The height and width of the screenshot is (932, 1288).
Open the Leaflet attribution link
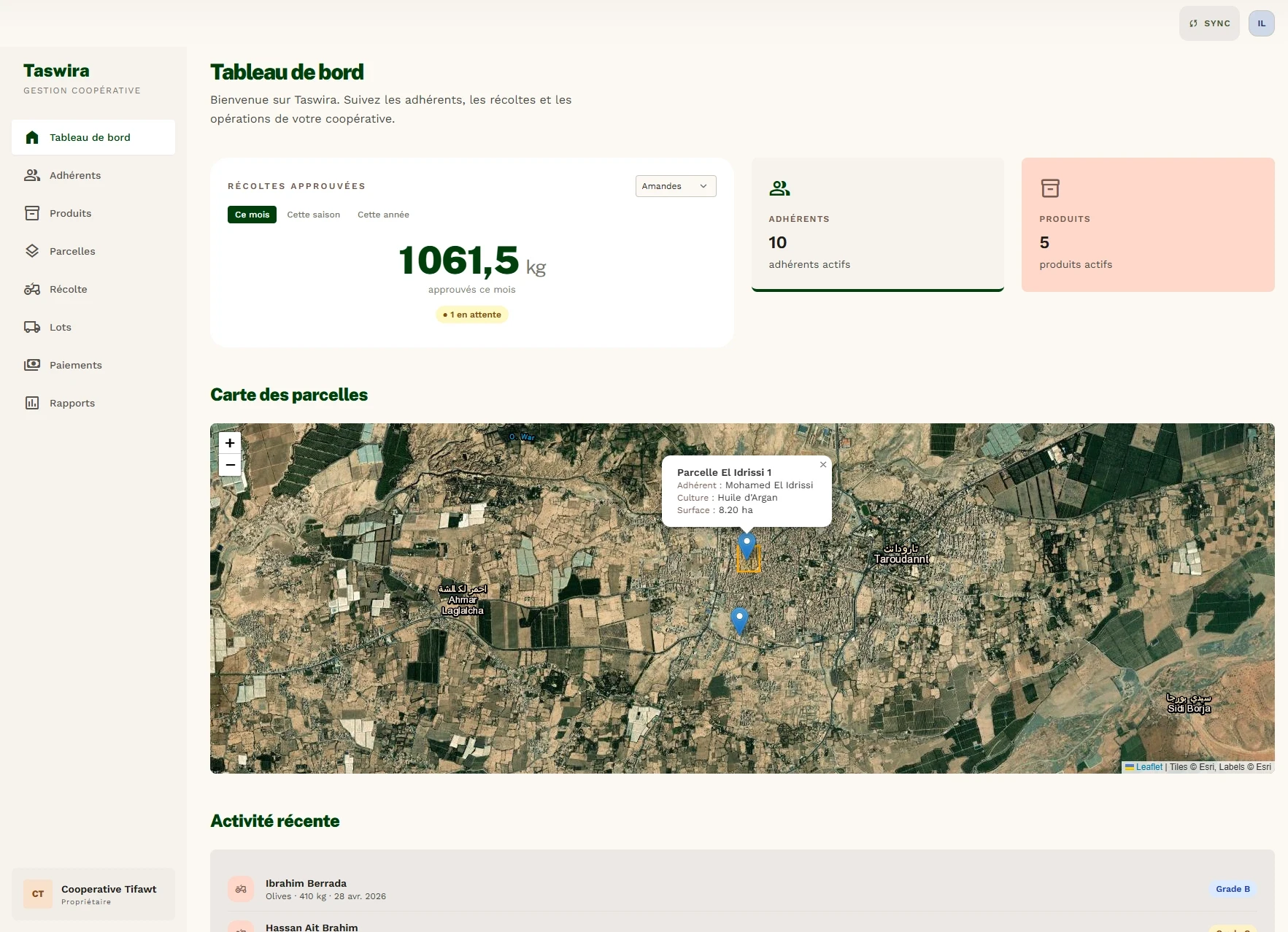click(1149, 767)
